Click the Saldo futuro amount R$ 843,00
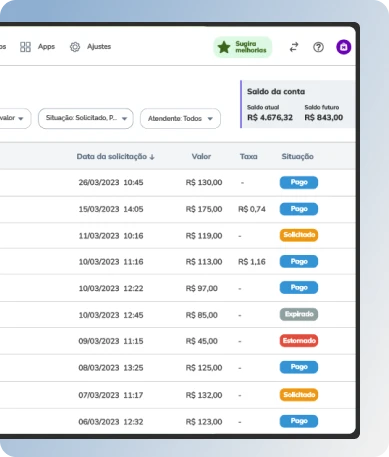389x457 pixels. click(x=324, y=117)
